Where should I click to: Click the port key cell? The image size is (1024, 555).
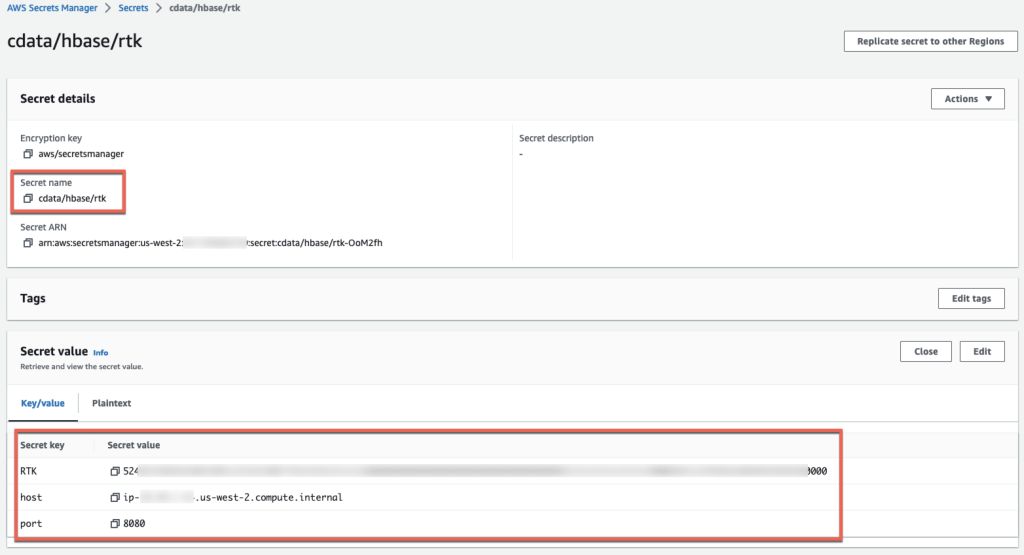tap(31, 524)
